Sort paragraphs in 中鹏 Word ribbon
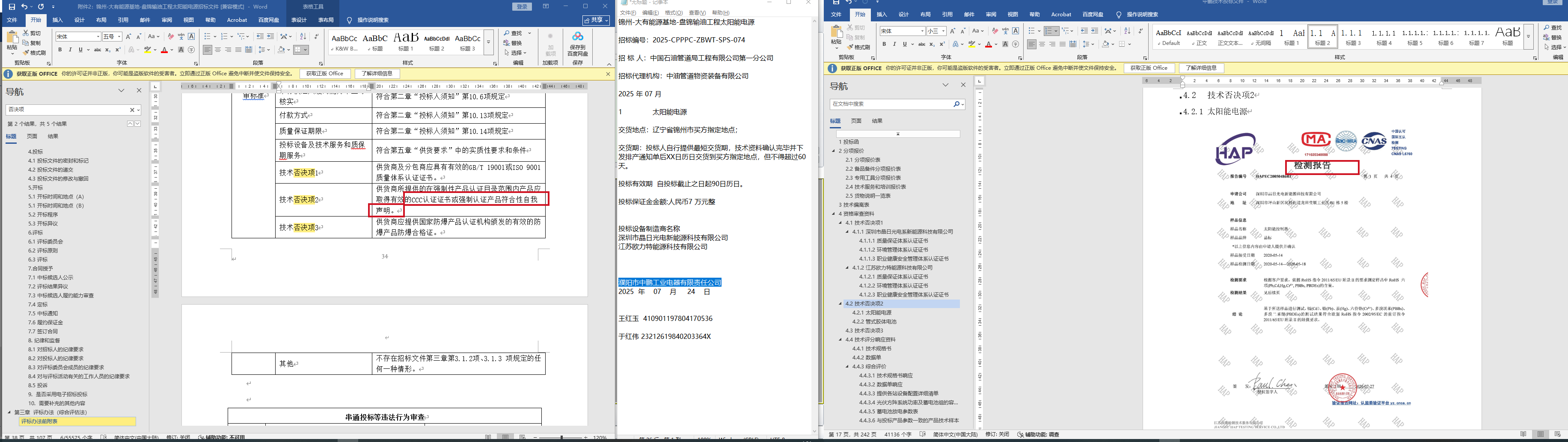The image size is (1568, 442). pos(1127,31)
